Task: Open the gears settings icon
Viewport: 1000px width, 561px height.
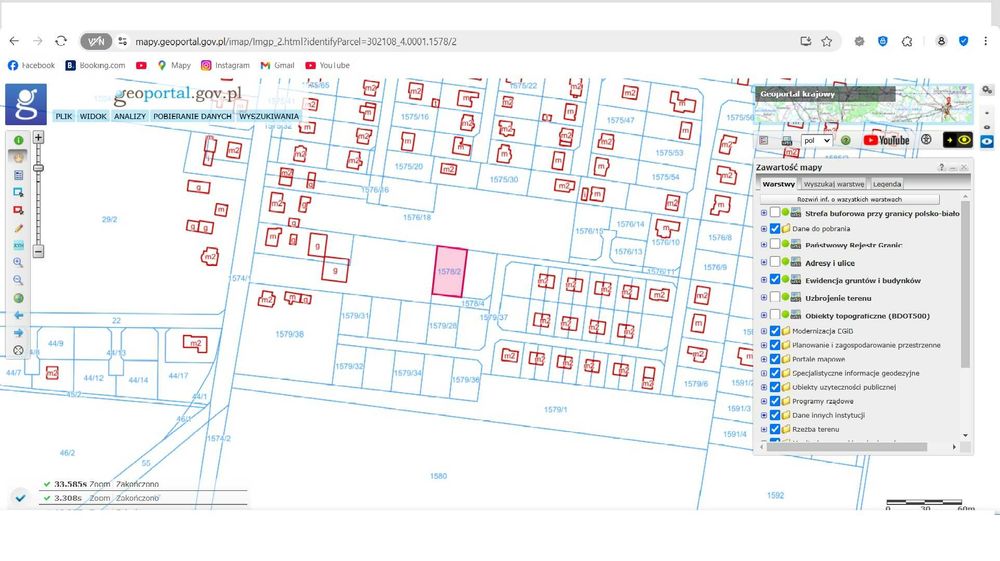Action: pos(987,90)
